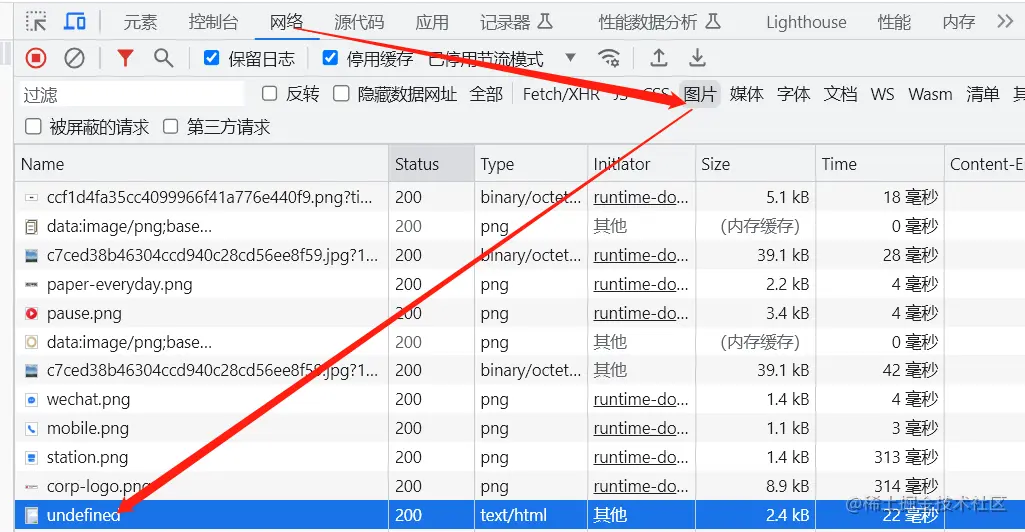Switch to the 元素 Elements tab
The height and width of the screenshot is (532, 1025).
(x=140, y=22)
